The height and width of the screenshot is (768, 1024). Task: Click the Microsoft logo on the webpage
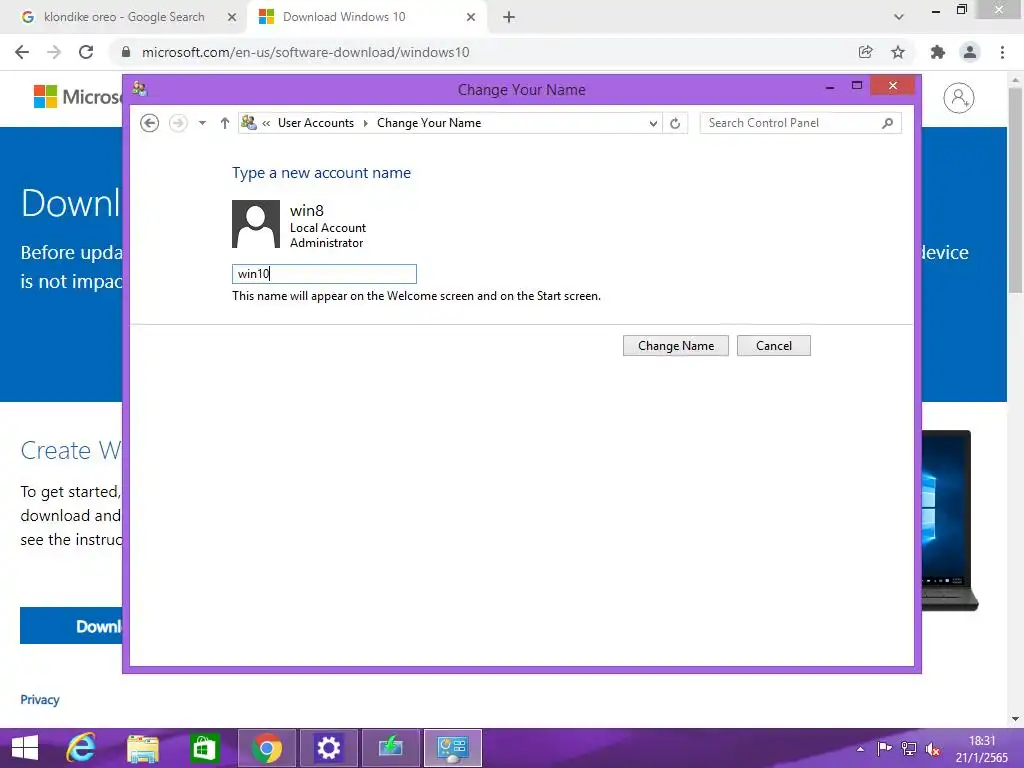pos(78,97)
